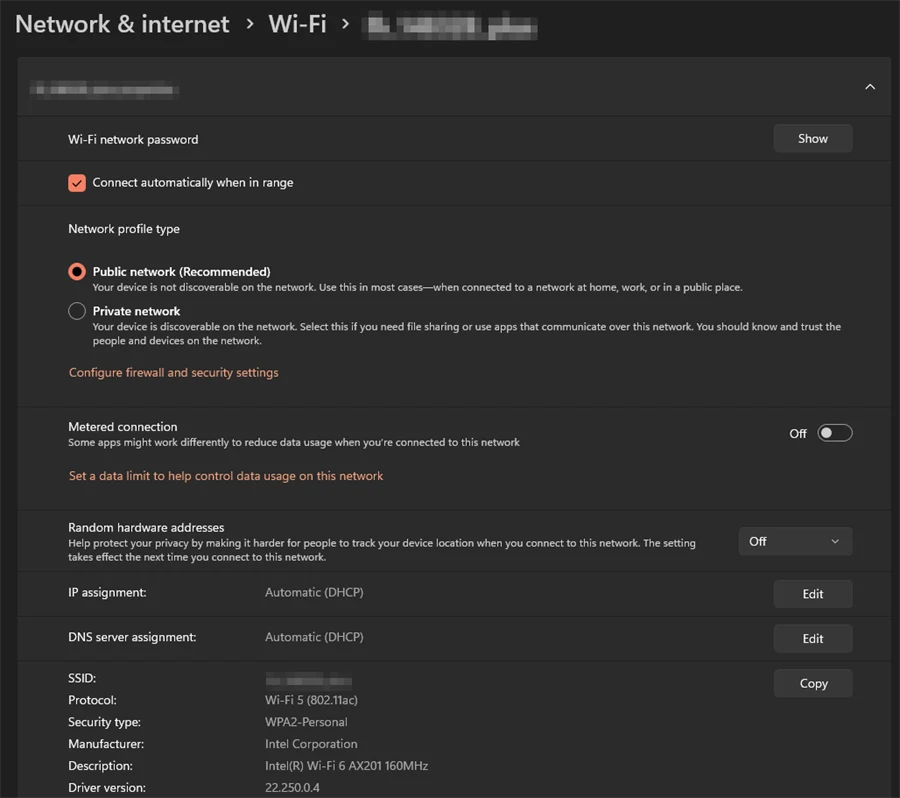The height and width of the screenshot is (798, 900).
Task: Select Public network (Recommended) radio option
Action: coord(77,272)
